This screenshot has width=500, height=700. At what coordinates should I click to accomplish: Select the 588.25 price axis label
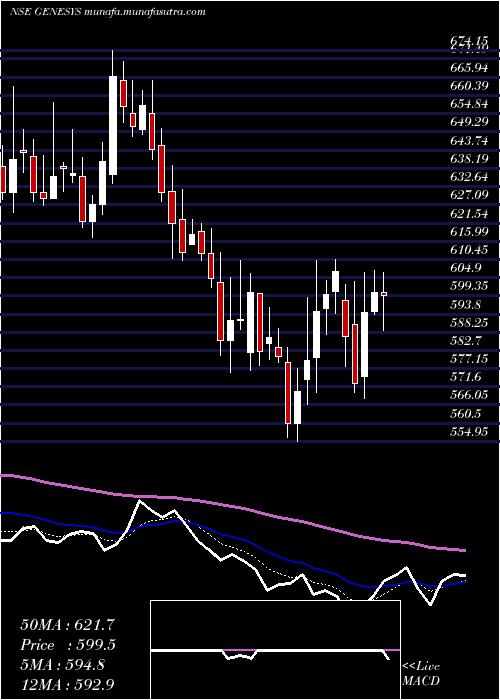click(469, 323)
